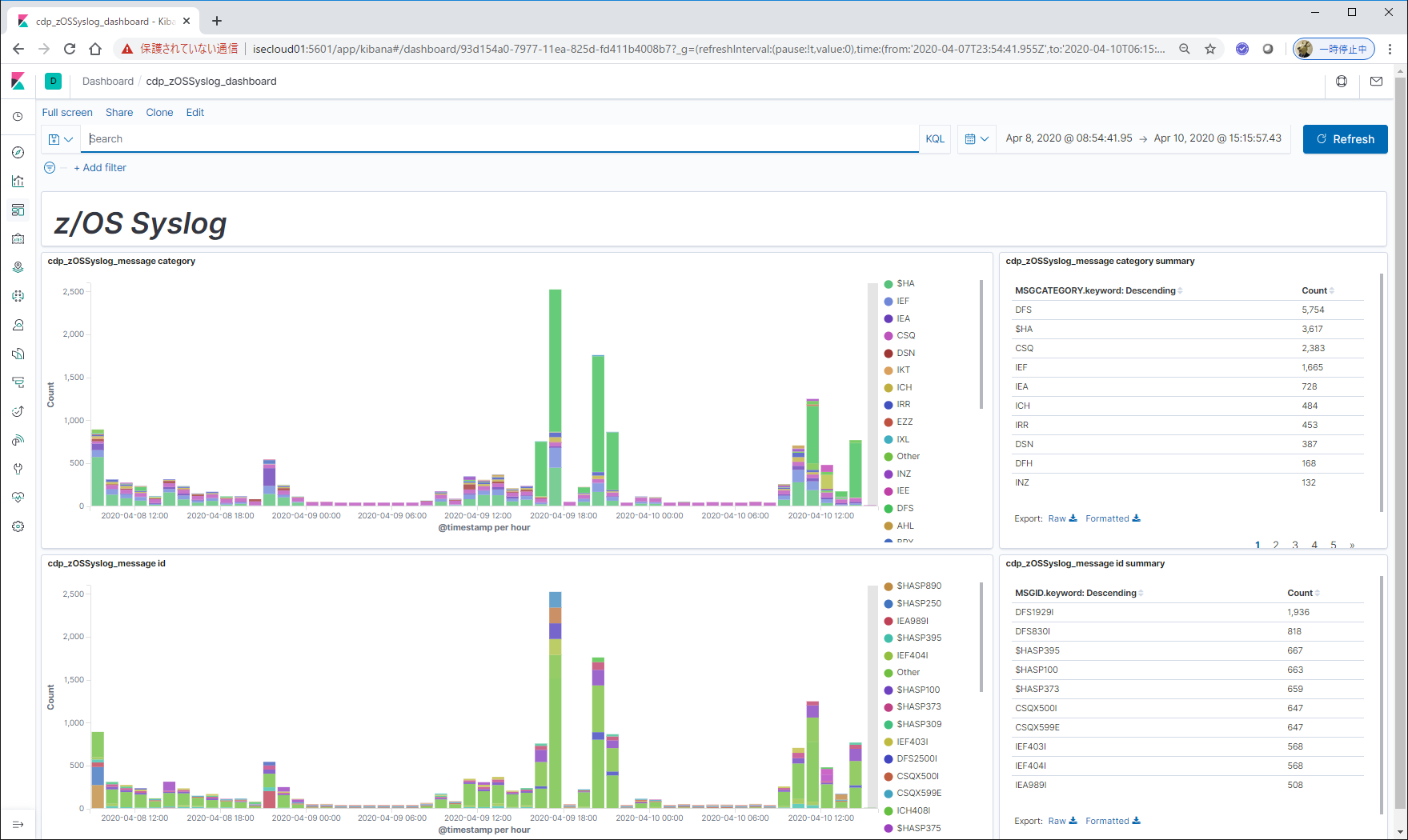Image resolution: width=1408 pixels, height=840 pixels.
Task: Select the cdp_zOSSyslog_dashboard browser tab
Action: (104, 21)
